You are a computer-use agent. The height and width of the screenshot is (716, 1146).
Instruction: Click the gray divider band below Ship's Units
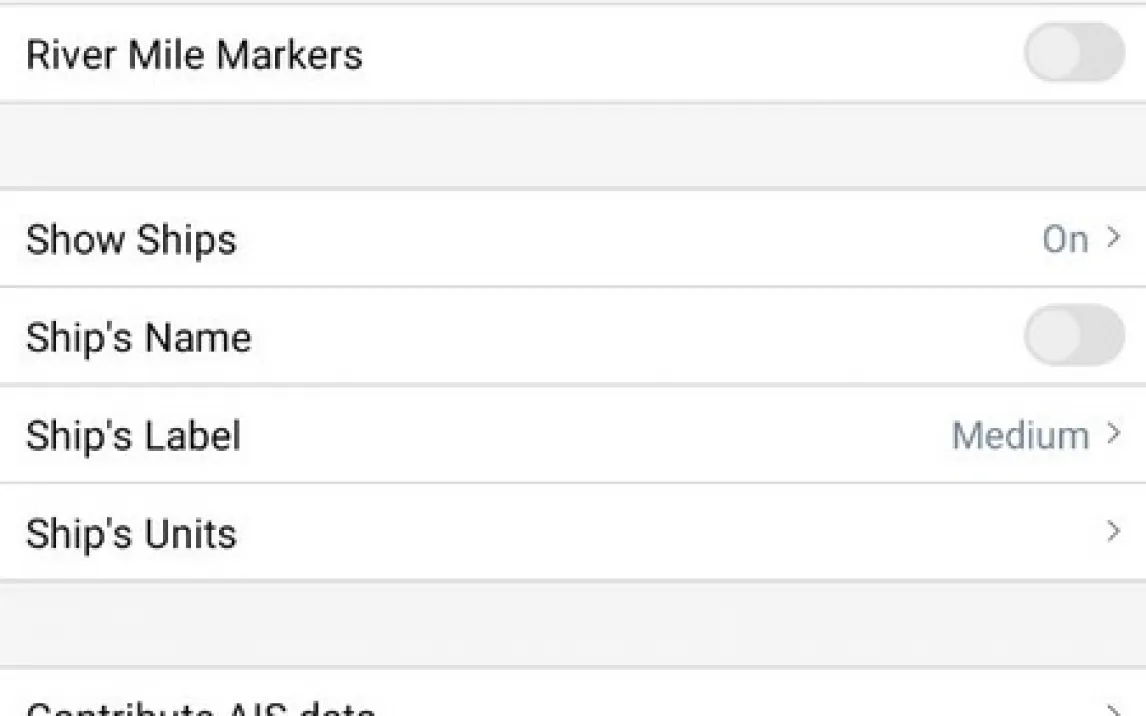573,624
